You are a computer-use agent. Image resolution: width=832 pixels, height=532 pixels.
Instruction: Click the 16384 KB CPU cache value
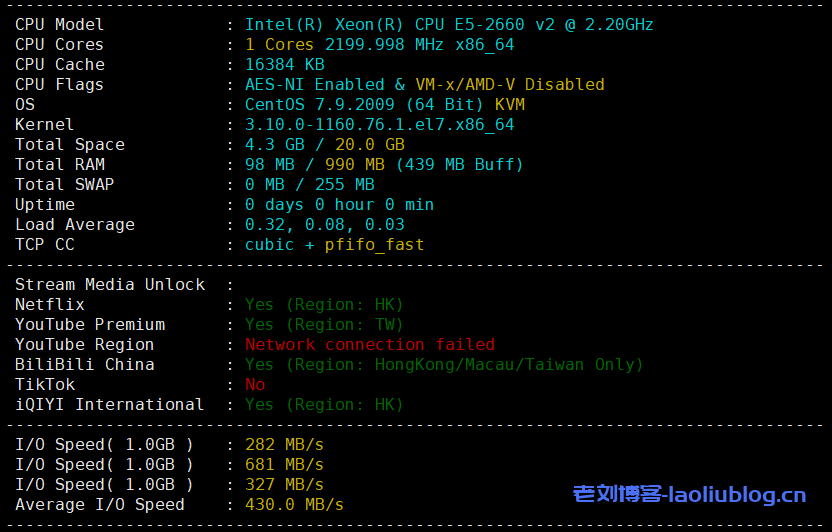[284, 64]
